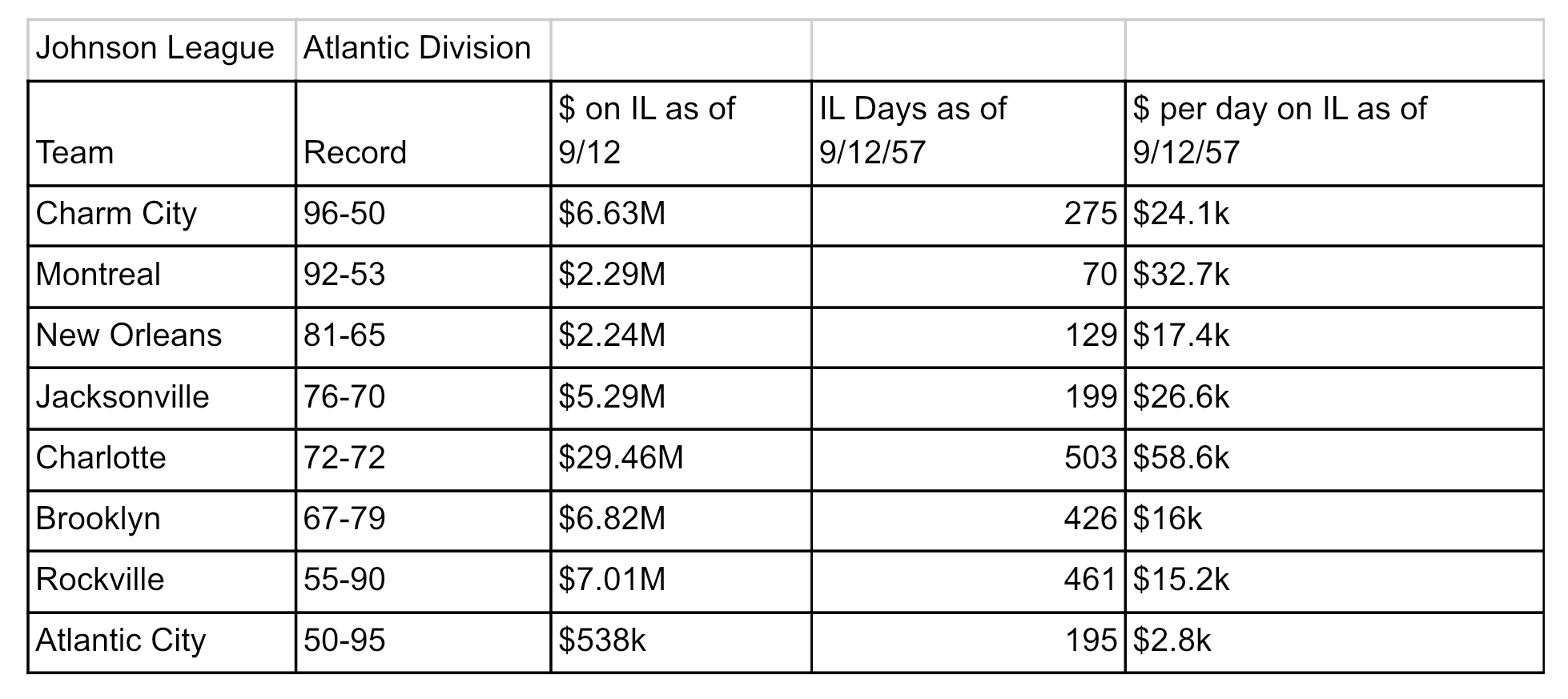This screenshot has width=1568, height=699.
Task: Select the Johnson League header cell
Action: 162,50
